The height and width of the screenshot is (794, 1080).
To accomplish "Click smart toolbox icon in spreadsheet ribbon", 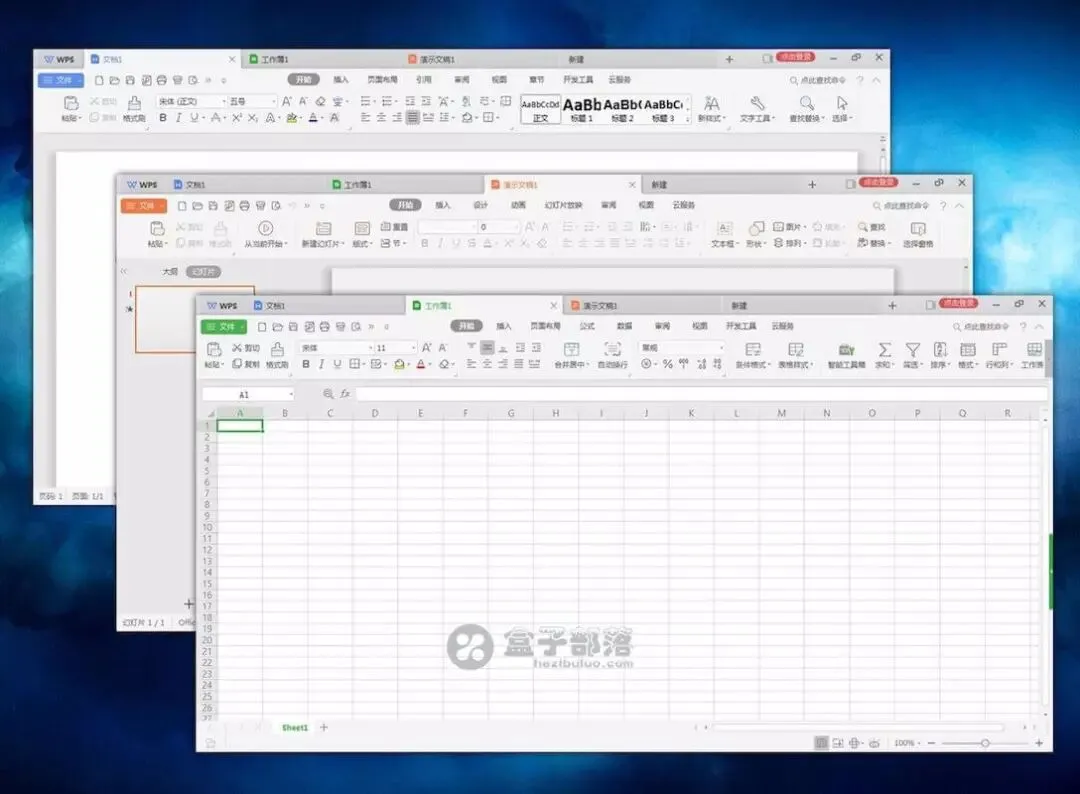I will [847, 350].
